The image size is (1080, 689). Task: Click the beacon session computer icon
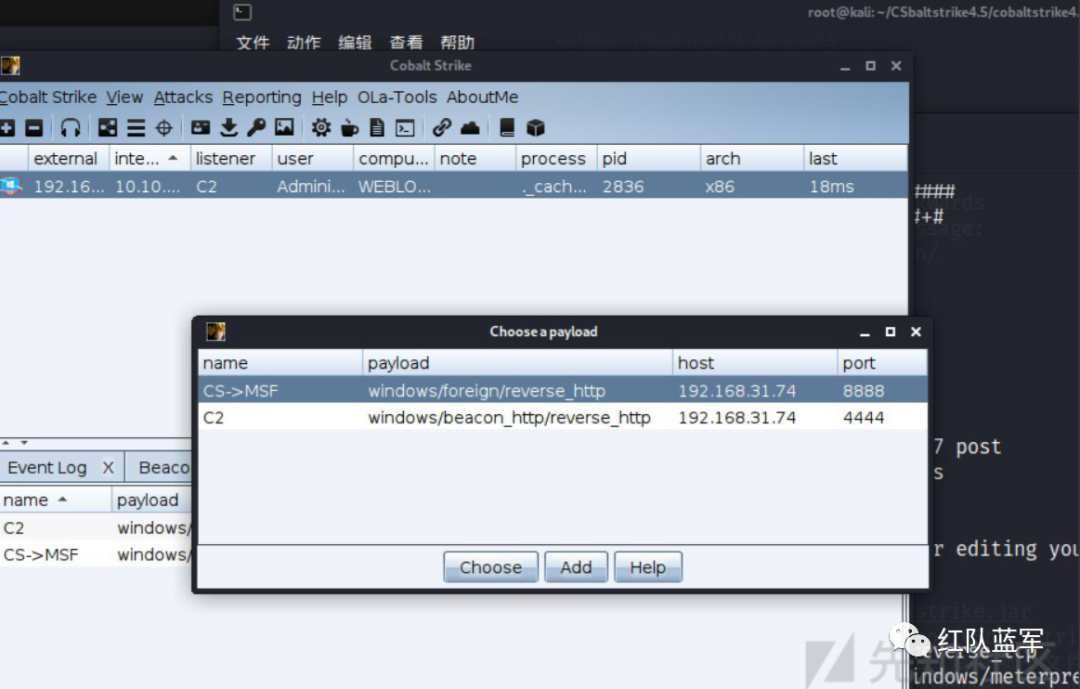pyautogui.click(x=11, y=186)
